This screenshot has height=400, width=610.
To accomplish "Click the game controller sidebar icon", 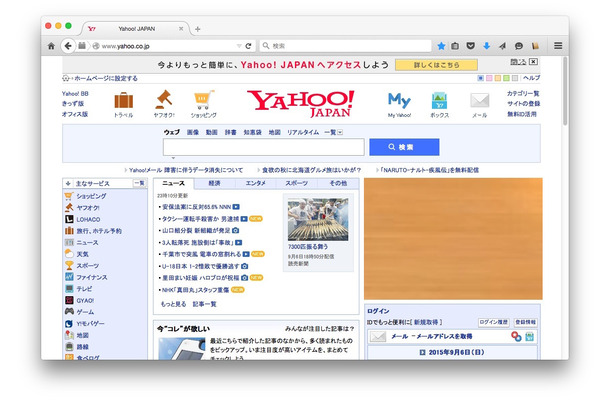I will [x=69, y=311].
